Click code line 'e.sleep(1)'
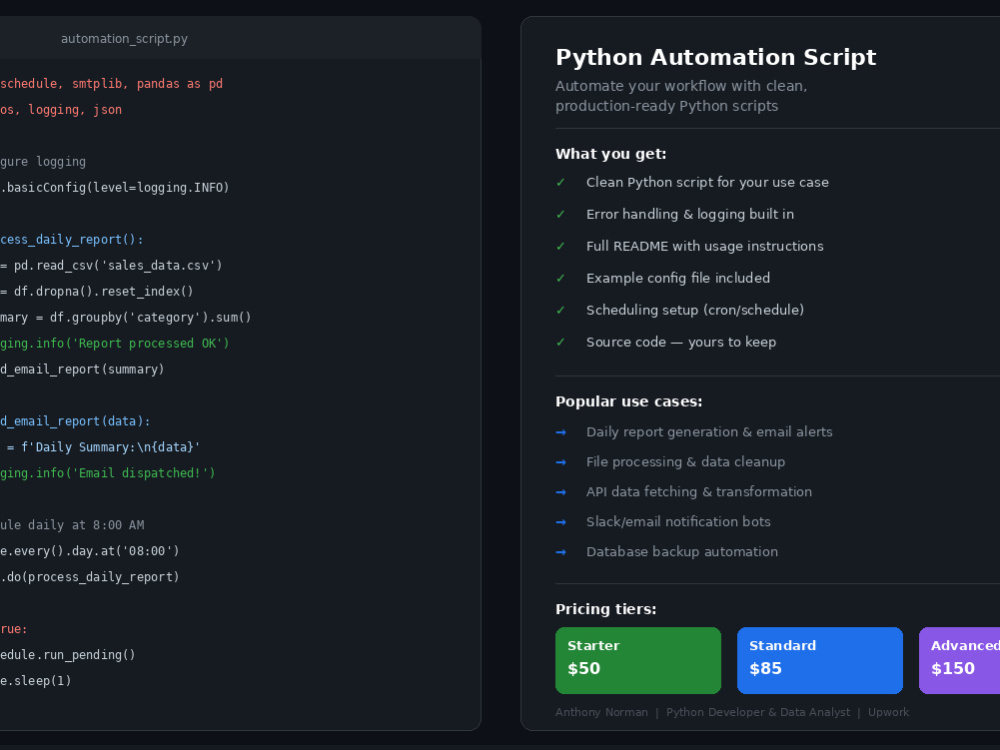 pyautogui.click(x=36, y=681)
